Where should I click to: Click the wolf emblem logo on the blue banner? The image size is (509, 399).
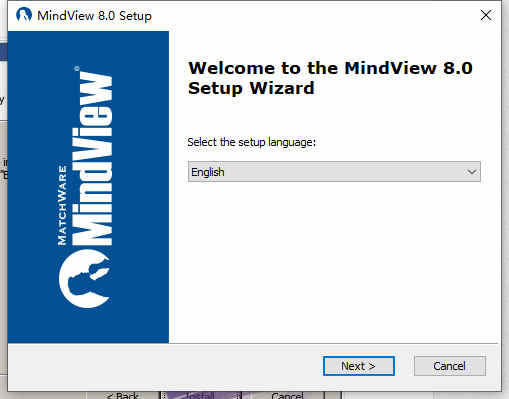[85, 278]
